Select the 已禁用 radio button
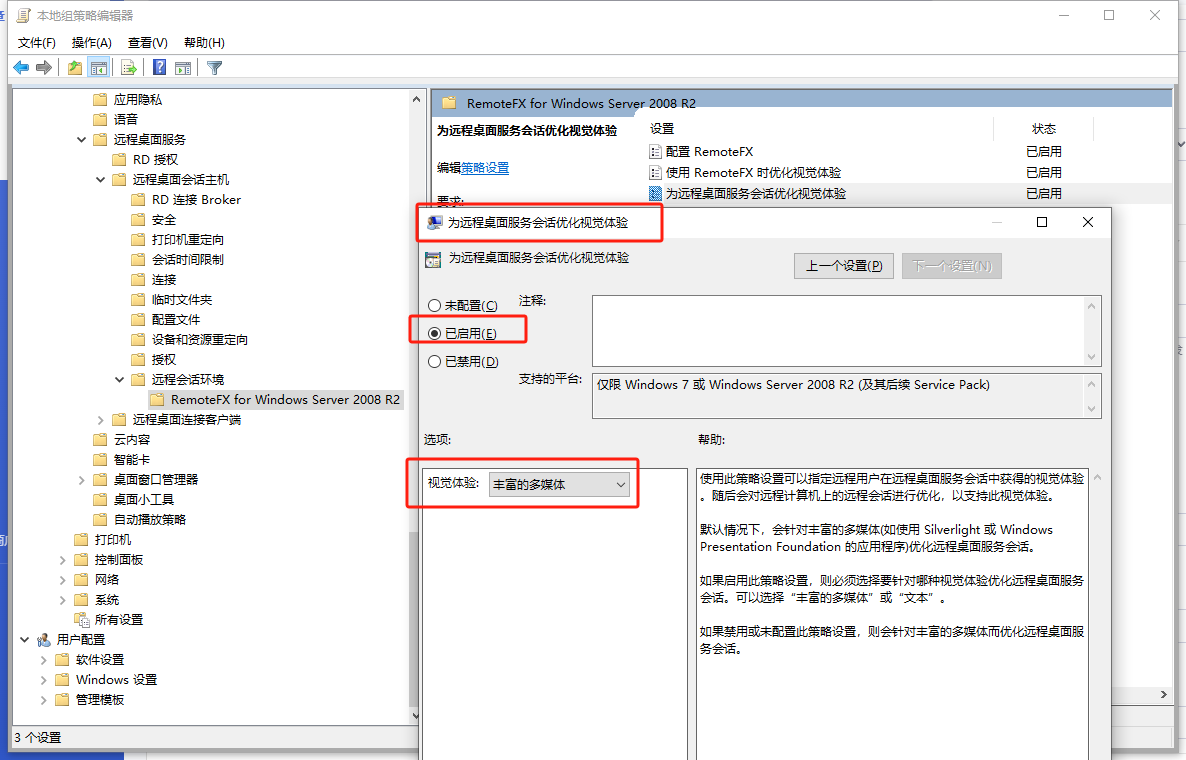The width and height of the screenshot is (1186, 760). 434,361
